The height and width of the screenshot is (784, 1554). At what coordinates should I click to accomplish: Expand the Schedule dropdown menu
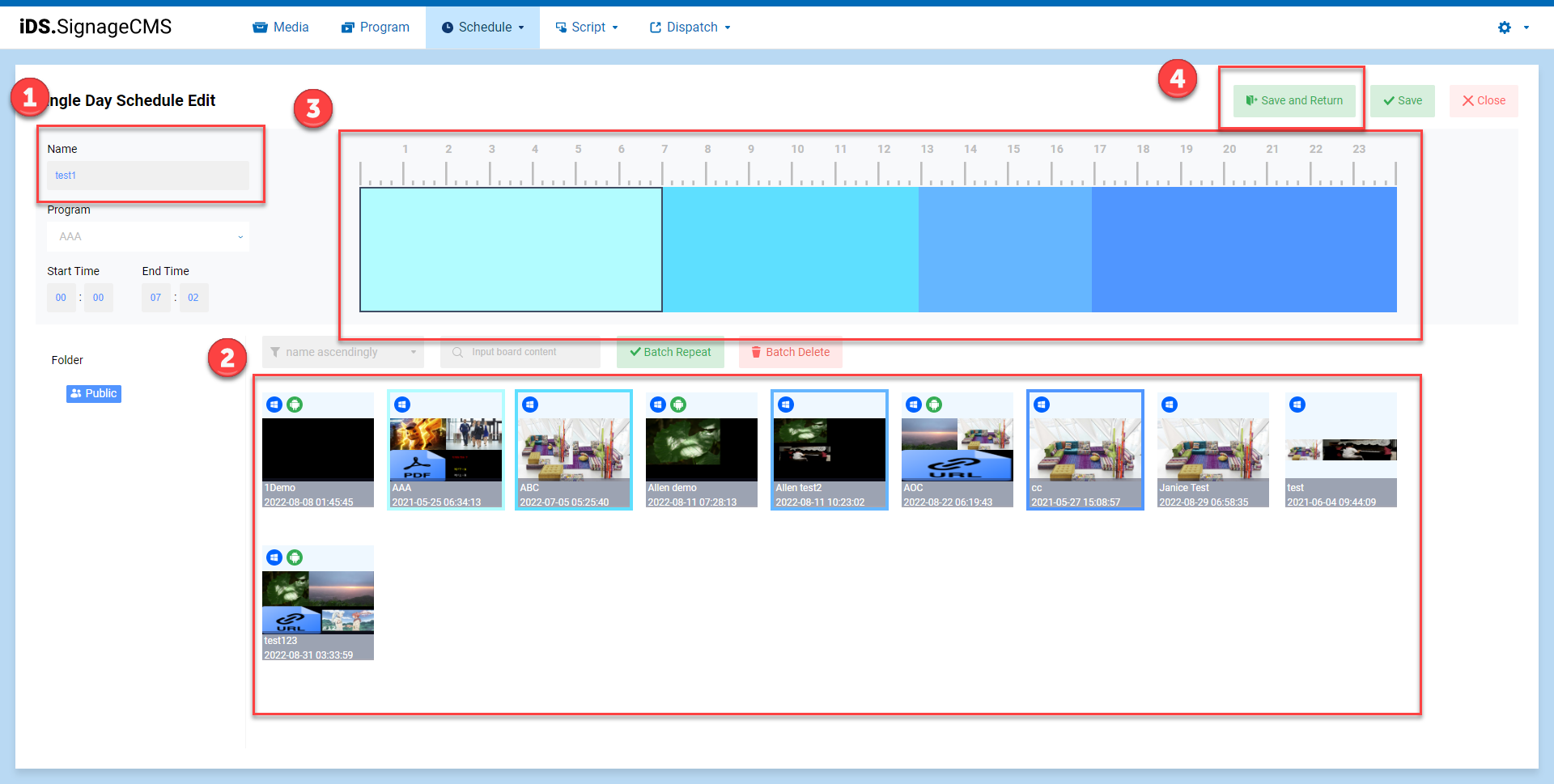483,28
